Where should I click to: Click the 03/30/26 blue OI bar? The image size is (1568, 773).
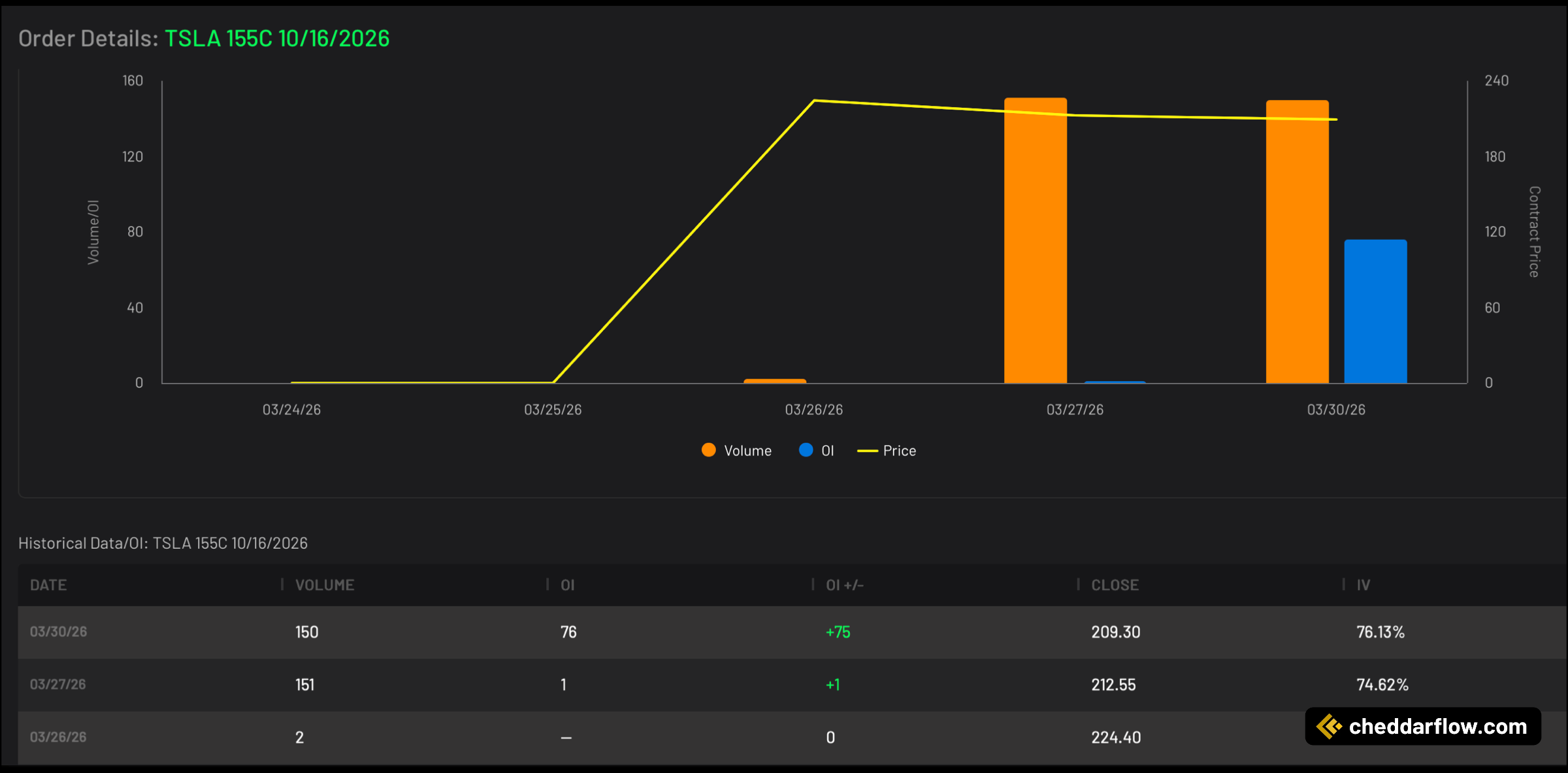click(1375, 311)
